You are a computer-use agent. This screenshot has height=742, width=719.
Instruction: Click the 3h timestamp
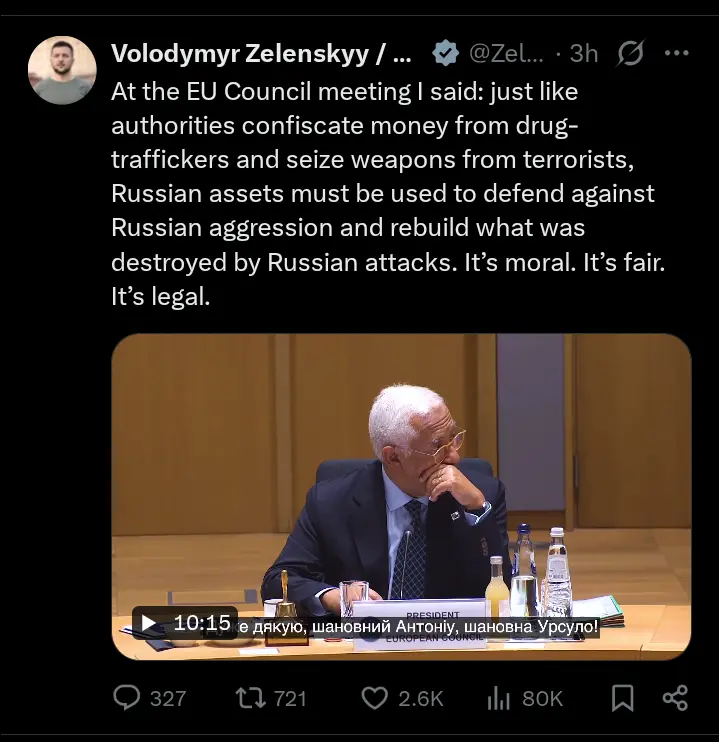click(584, 53)
